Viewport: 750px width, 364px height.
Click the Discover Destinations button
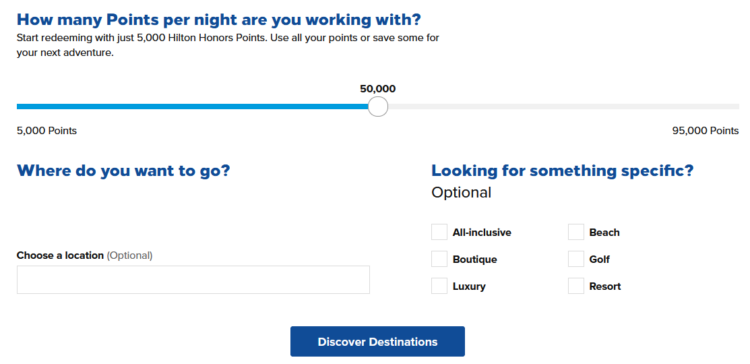point(377,342)
